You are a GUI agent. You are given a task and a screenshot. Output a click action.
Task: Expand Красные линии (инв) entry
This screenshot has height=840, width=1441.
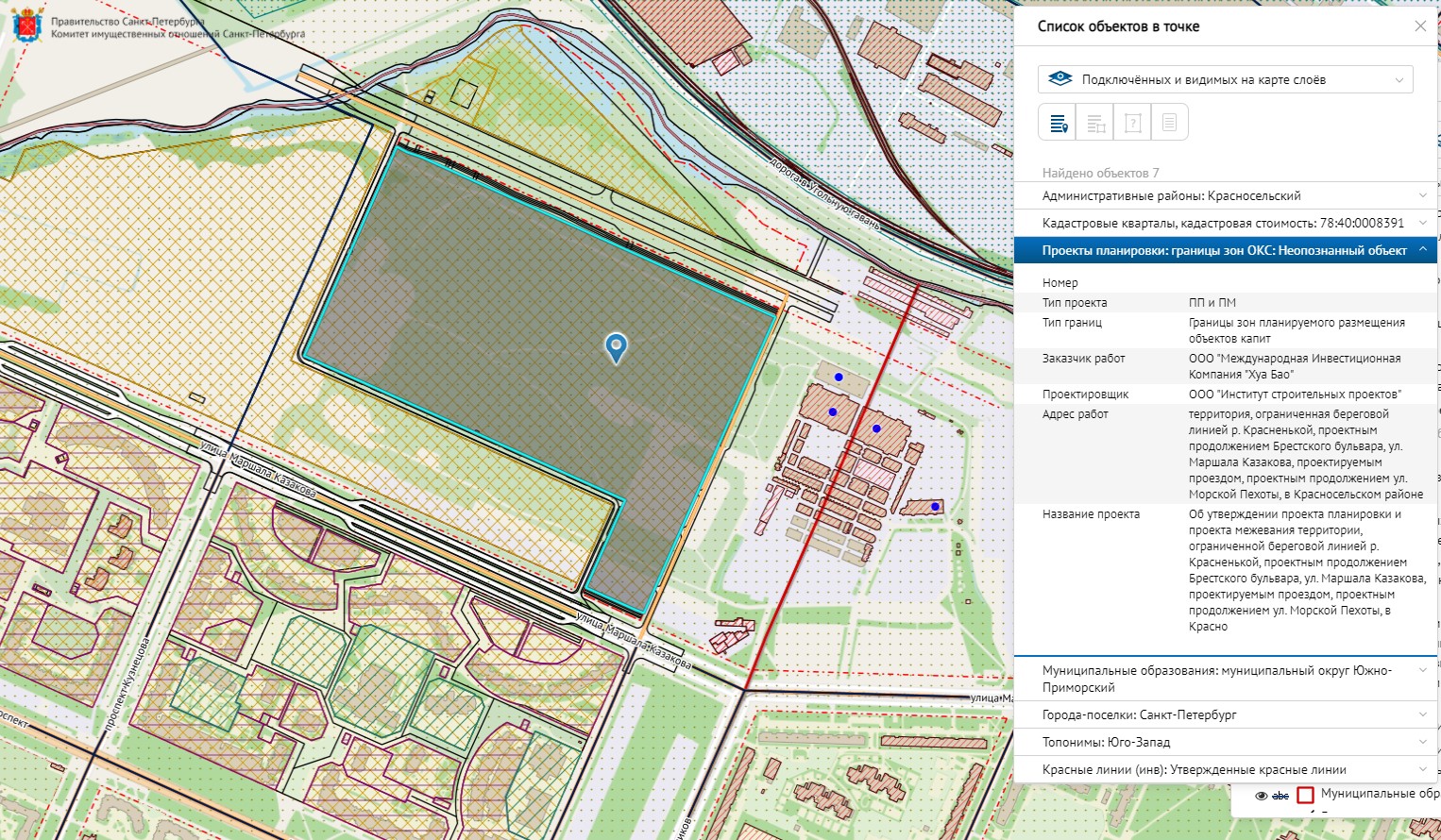[x=1225, y=769]
